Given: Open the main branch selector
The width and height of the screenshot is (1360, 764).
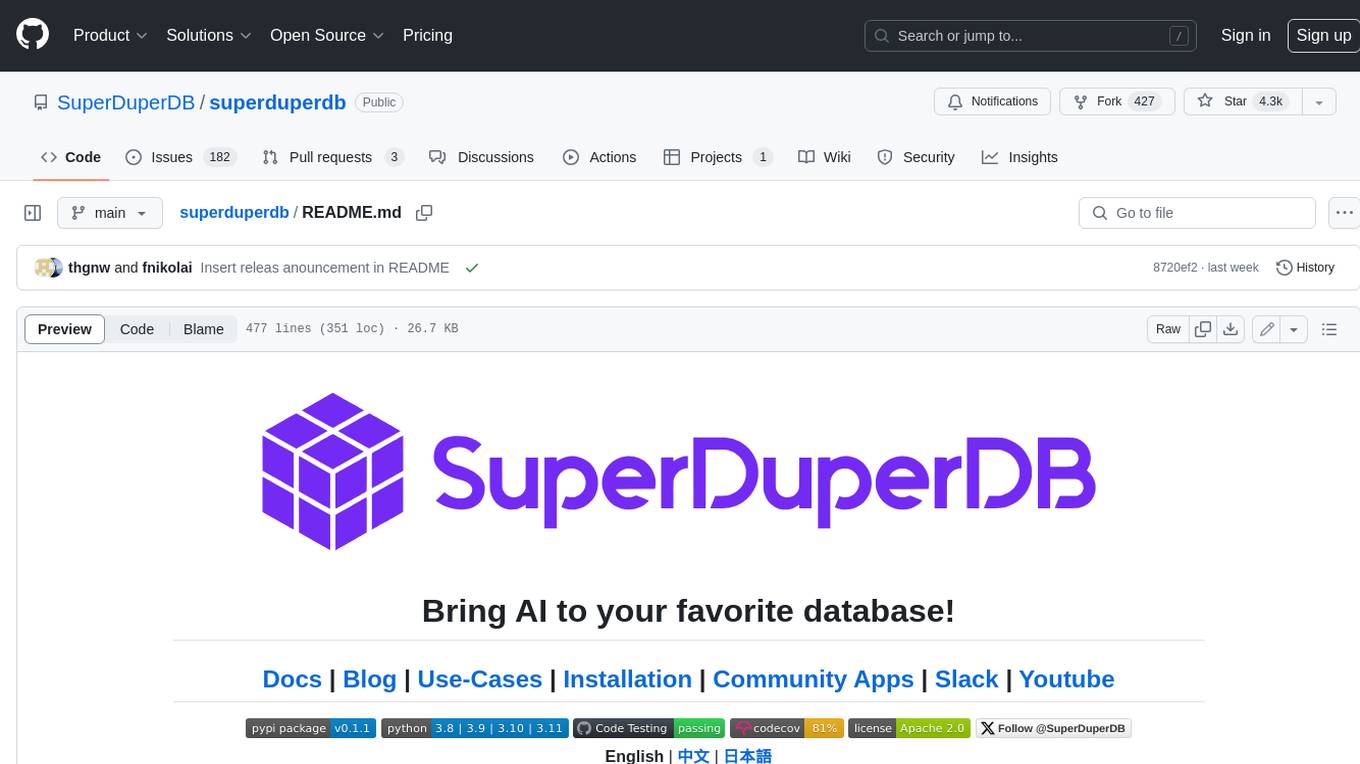Looking at the screenshot, I should click(x=109, y=213).
